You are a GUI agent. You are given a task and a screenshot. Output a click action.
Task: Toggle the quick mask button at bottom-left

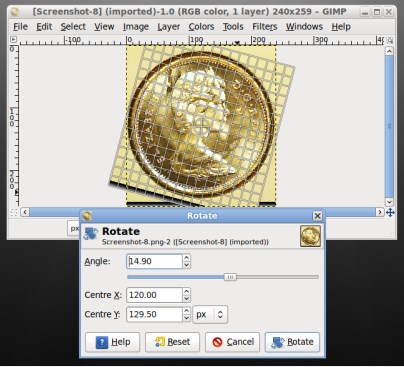pos(14,212)
